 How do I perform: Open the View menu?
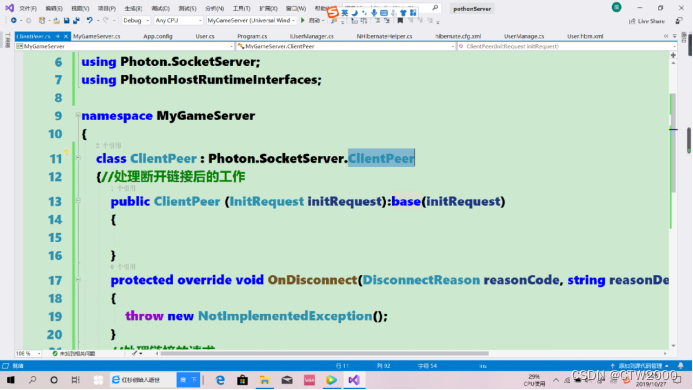click(x=80, y=8)
